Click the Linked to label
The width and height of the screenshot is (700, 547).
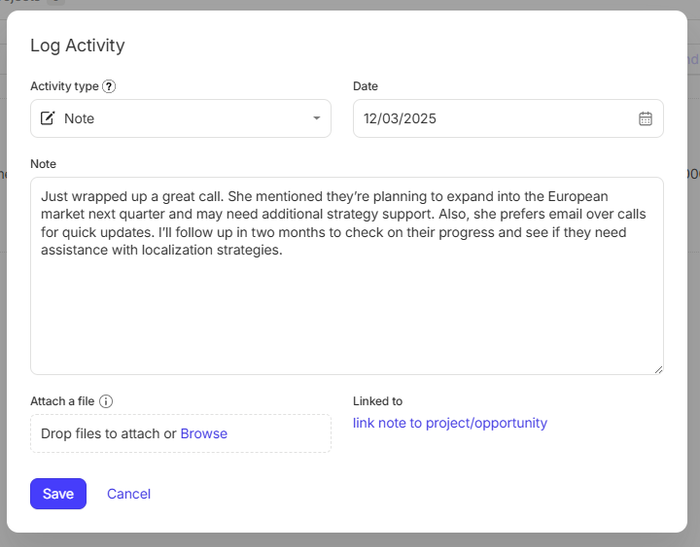click(378, 401)
